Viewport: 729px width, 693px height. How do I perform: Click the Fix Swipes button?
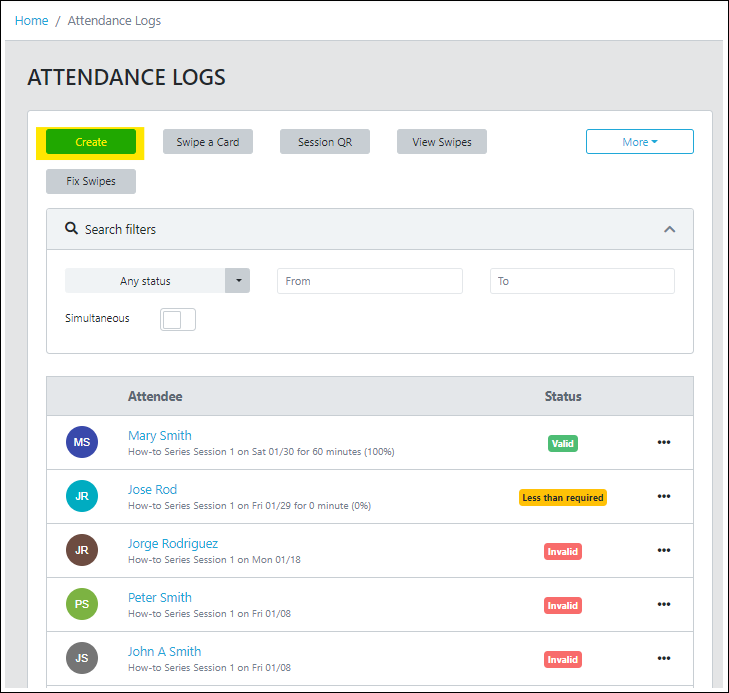91,181
